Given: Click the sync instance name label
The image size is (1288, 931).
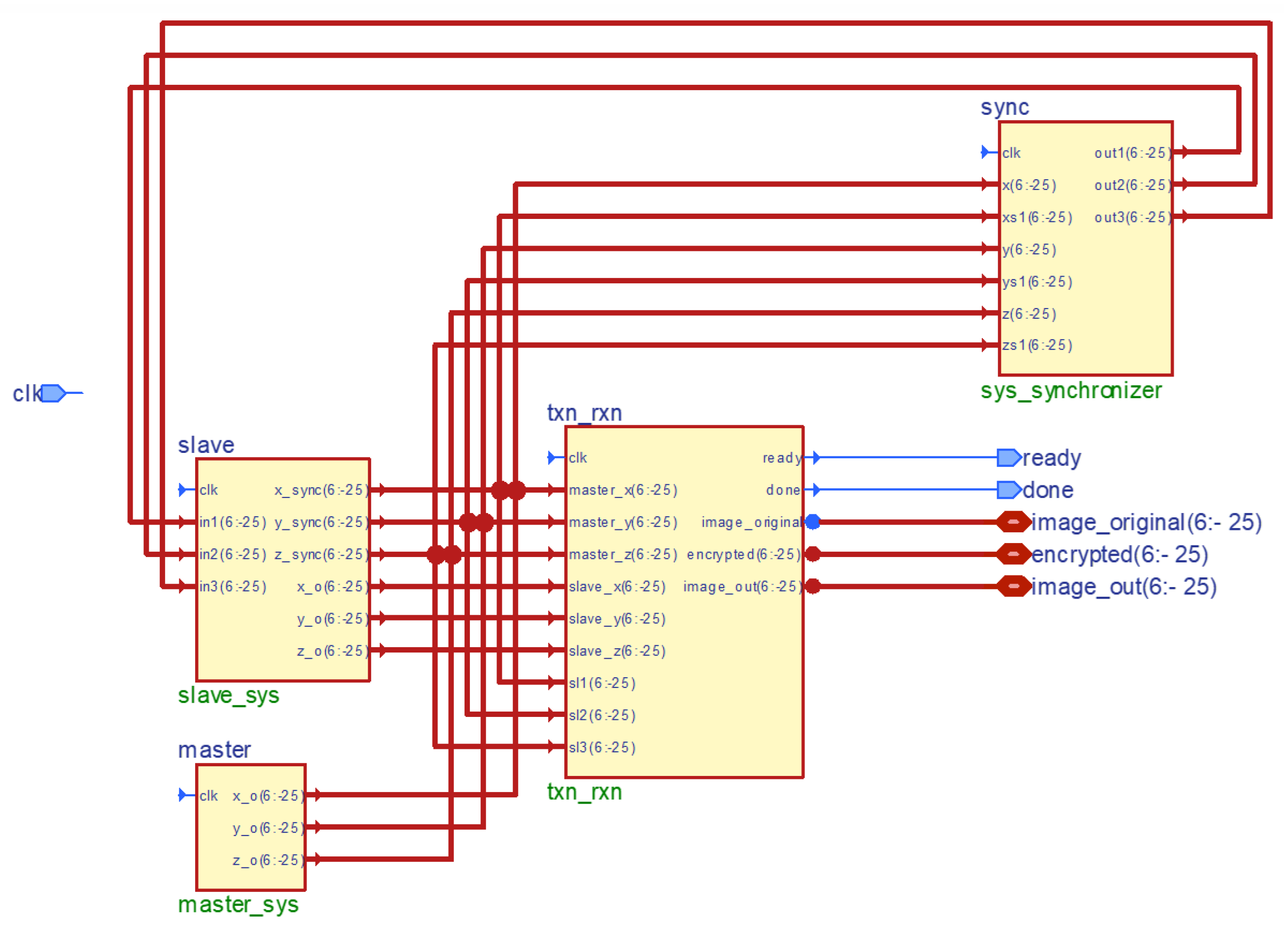Looking at the screenshot, I should pyautogui.click(x=1005, y=108).
